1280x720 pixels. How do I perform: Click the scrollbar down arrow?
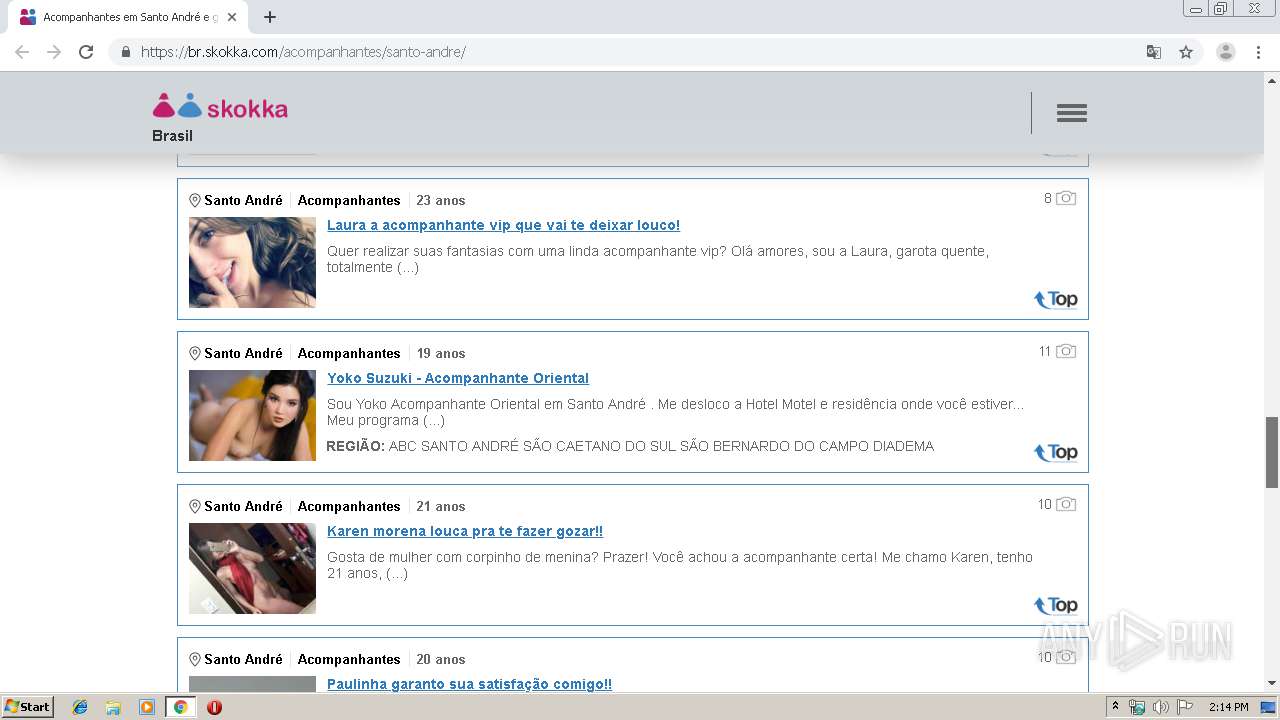1272,683
